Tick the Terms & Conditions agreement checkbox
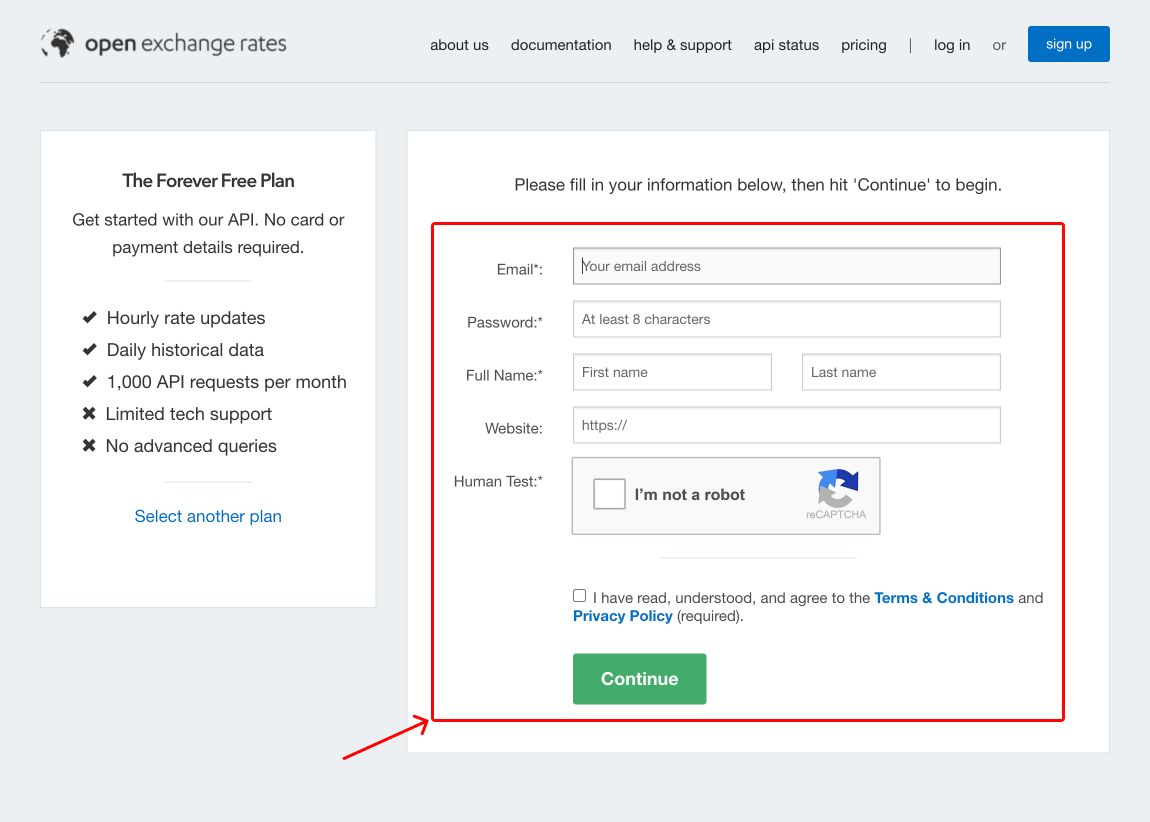This screenshot has height=822, width=1150. 579,595
